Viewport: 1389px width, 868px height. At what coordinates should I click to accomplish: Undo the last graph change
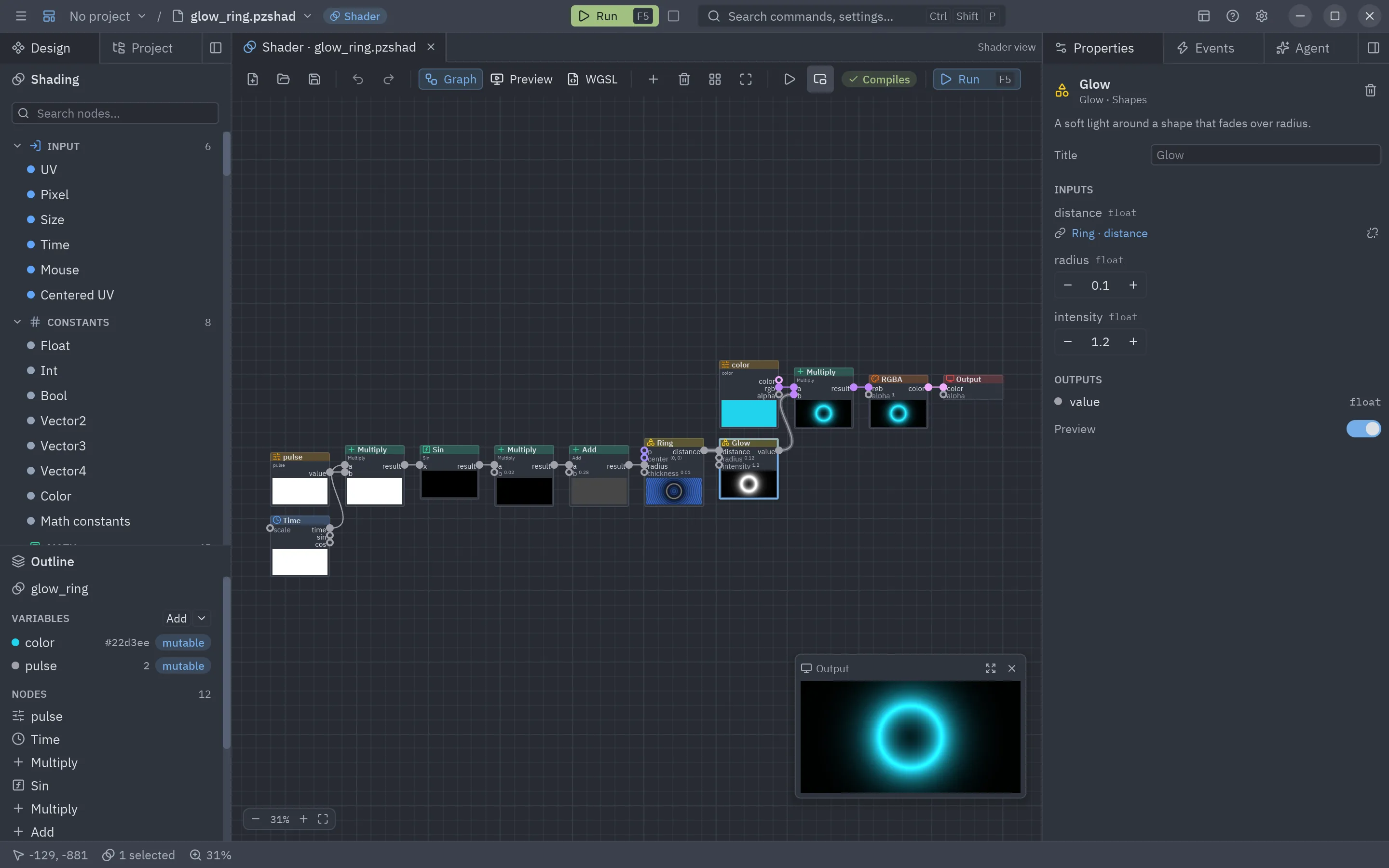[357, 79]
